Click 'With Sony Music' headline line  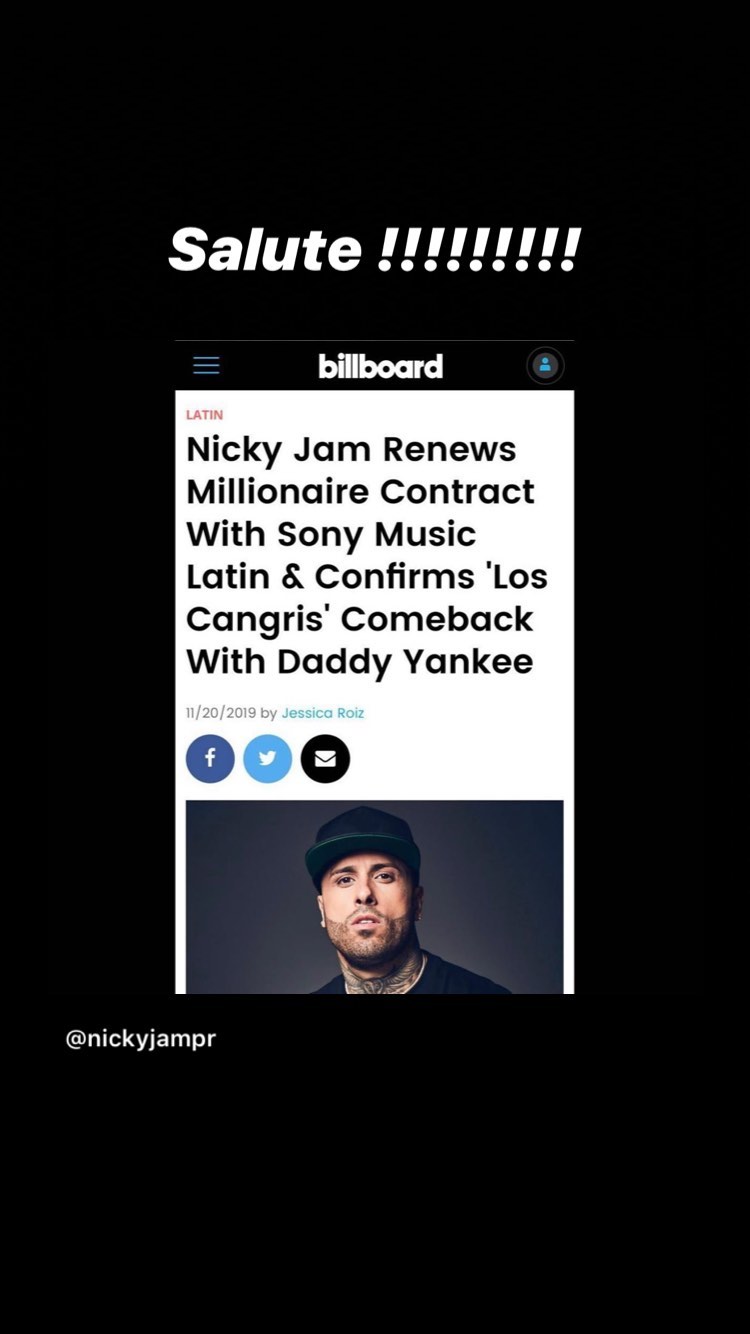pyautogui.click(x=331, y=534)
